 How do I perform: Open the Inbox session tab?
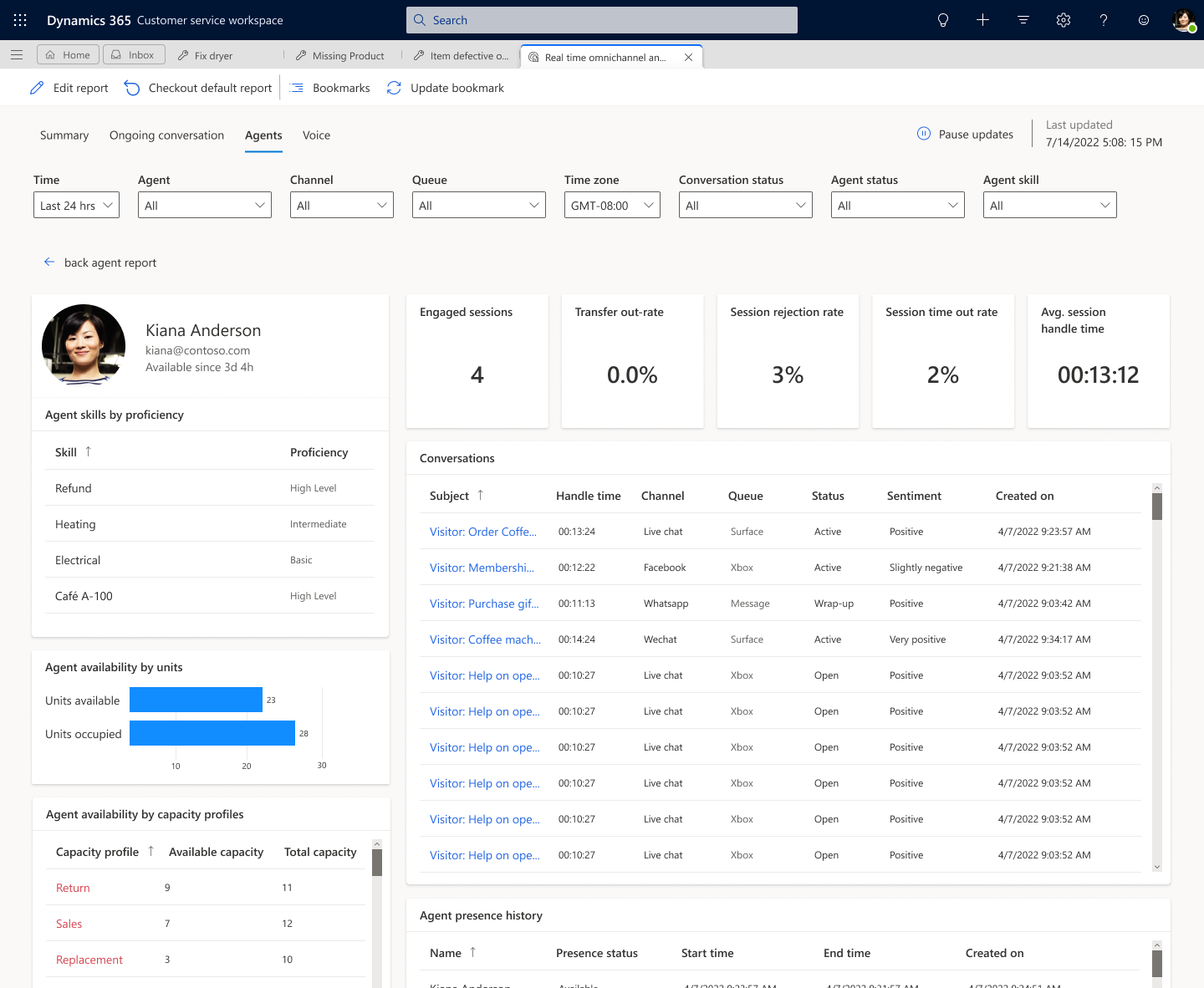click(134, 55)
